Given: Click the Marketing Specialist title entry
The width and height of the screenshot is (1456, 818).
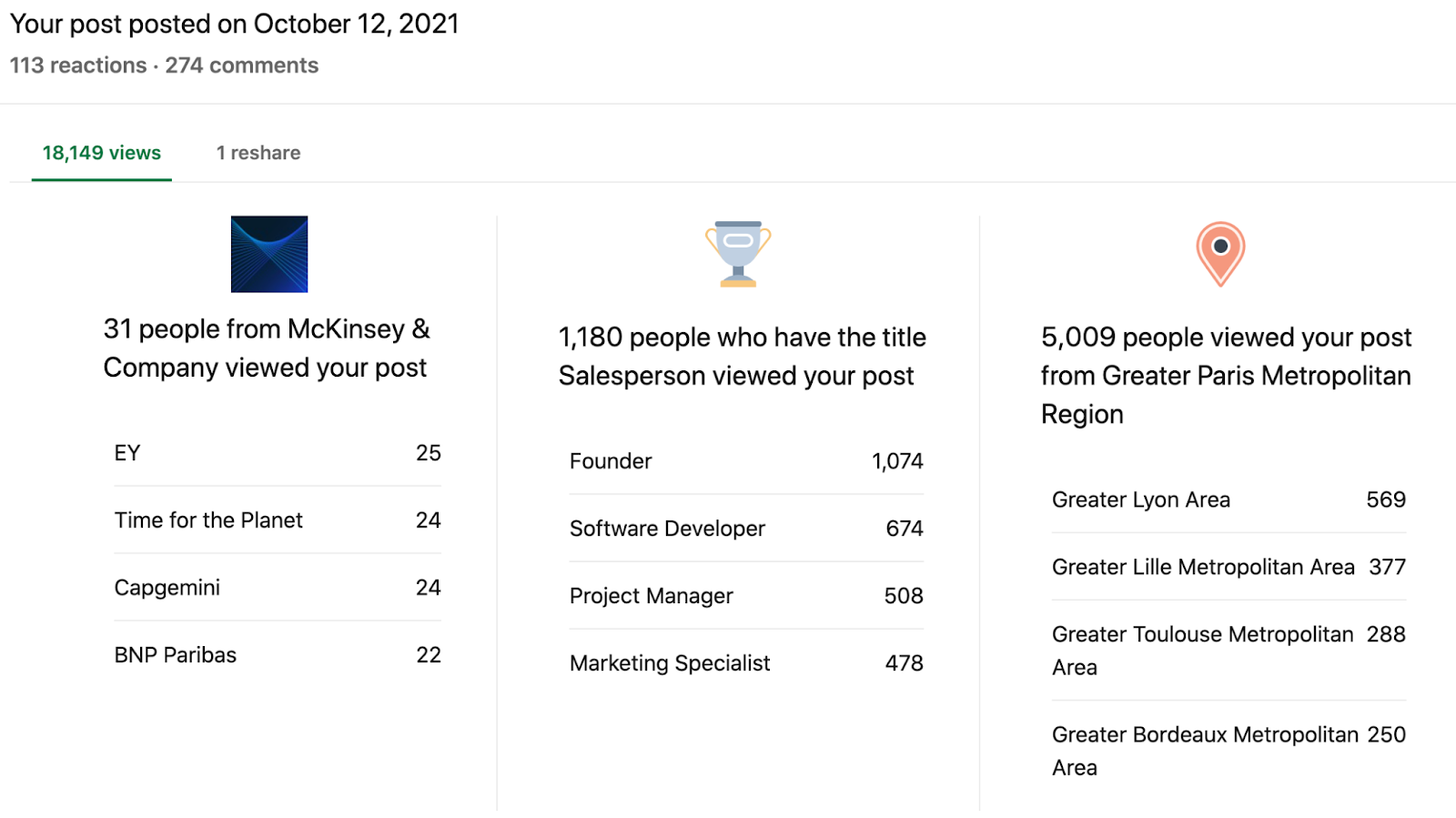Looking at the screenshot, I should 746,663.
